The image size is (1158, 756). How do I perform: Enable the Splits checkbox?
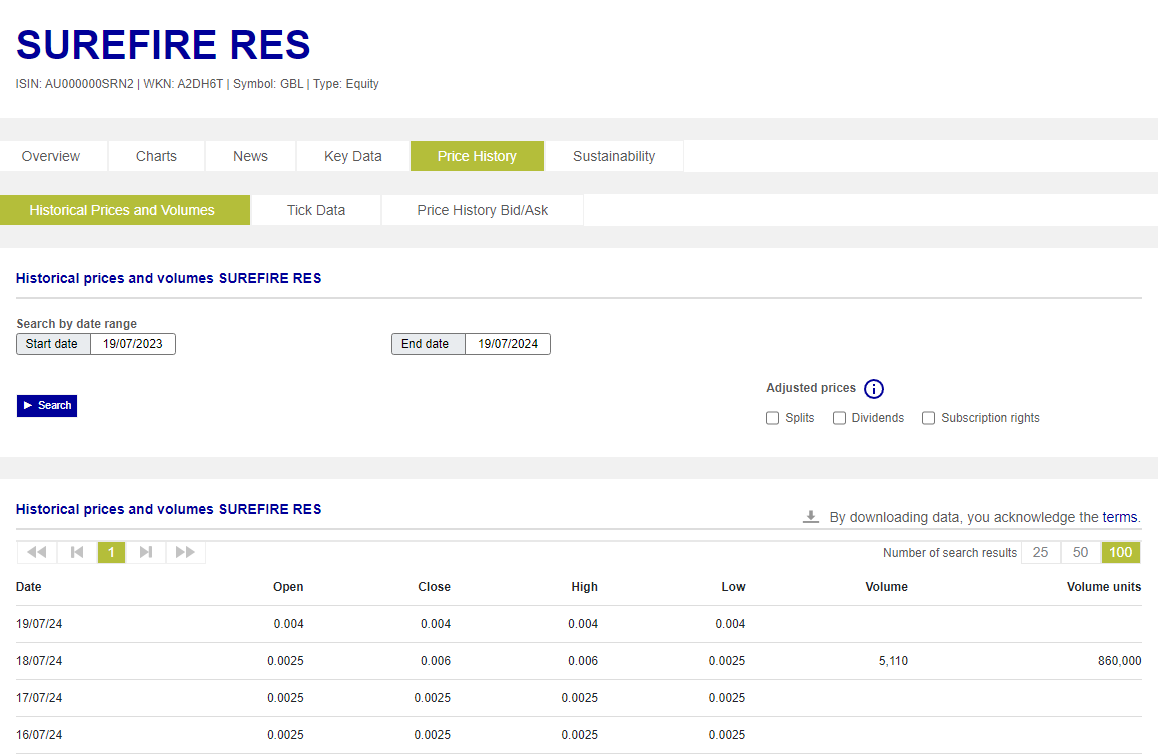point(772,418)
